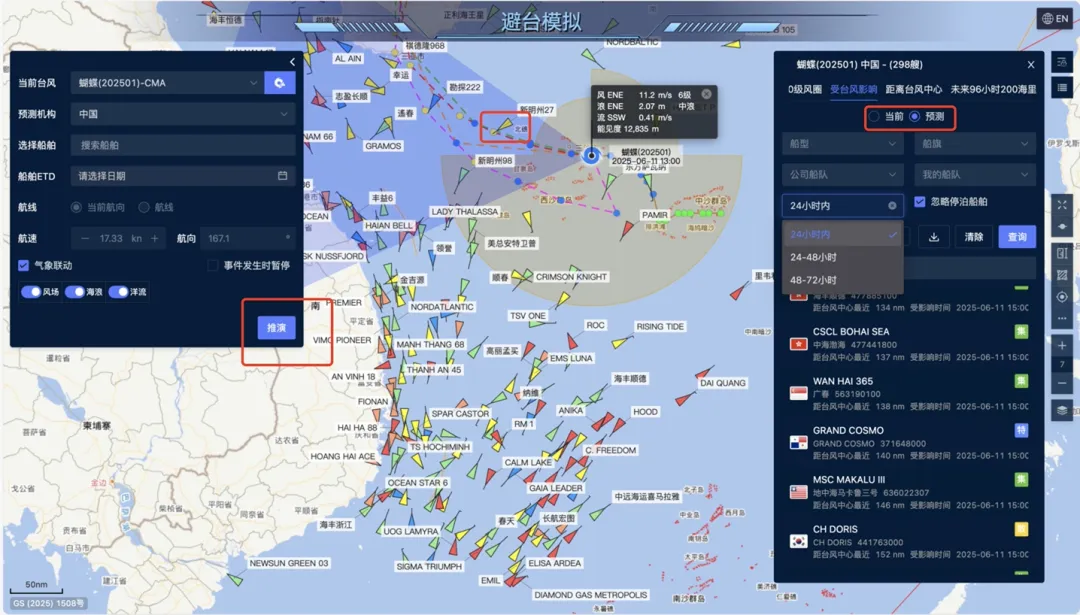The width and height of the screenshot is (1080, 615).
Task: Increase ship speed with the plus stepper
Action: (x=154, y=238)
